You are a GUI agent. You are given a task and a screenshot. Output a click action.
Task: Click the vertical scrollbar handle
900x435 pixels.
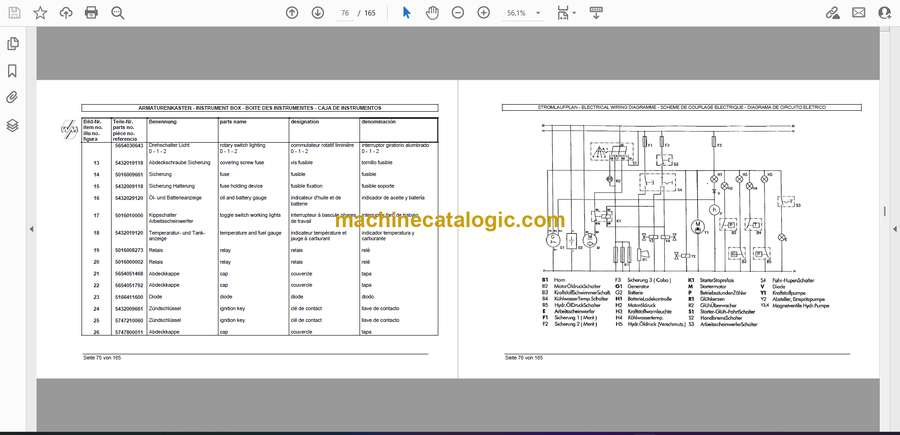point(885,211)
